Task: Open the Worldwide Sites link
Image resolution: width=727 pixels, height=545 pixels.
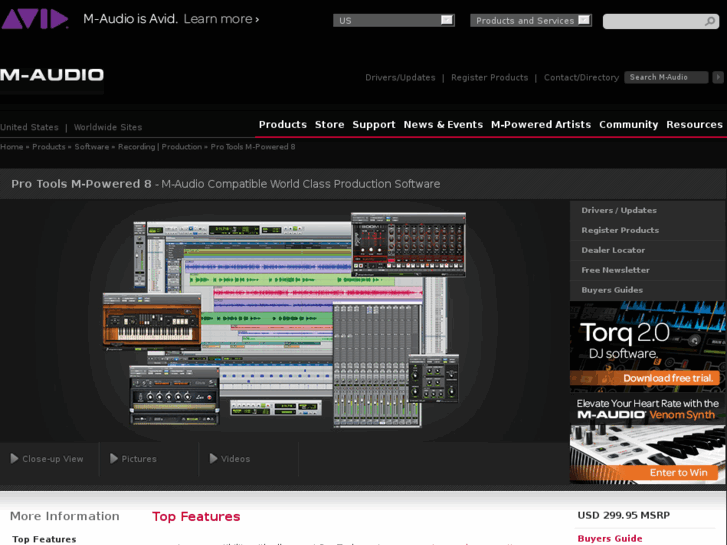Action: coord(108,127)
